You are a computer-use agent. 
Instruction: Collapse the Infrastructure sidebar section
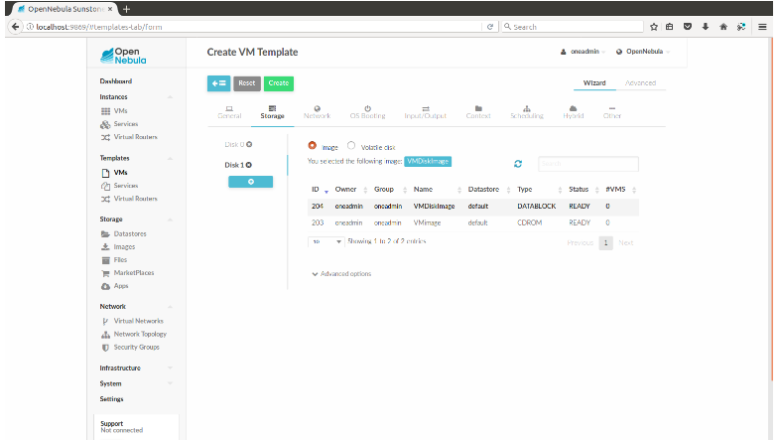[169, 368]
